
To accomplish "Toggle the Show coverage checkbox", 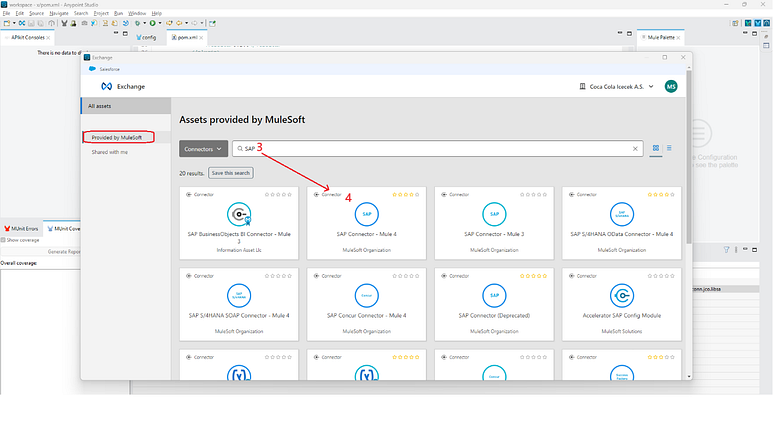I will coord(3,240).
